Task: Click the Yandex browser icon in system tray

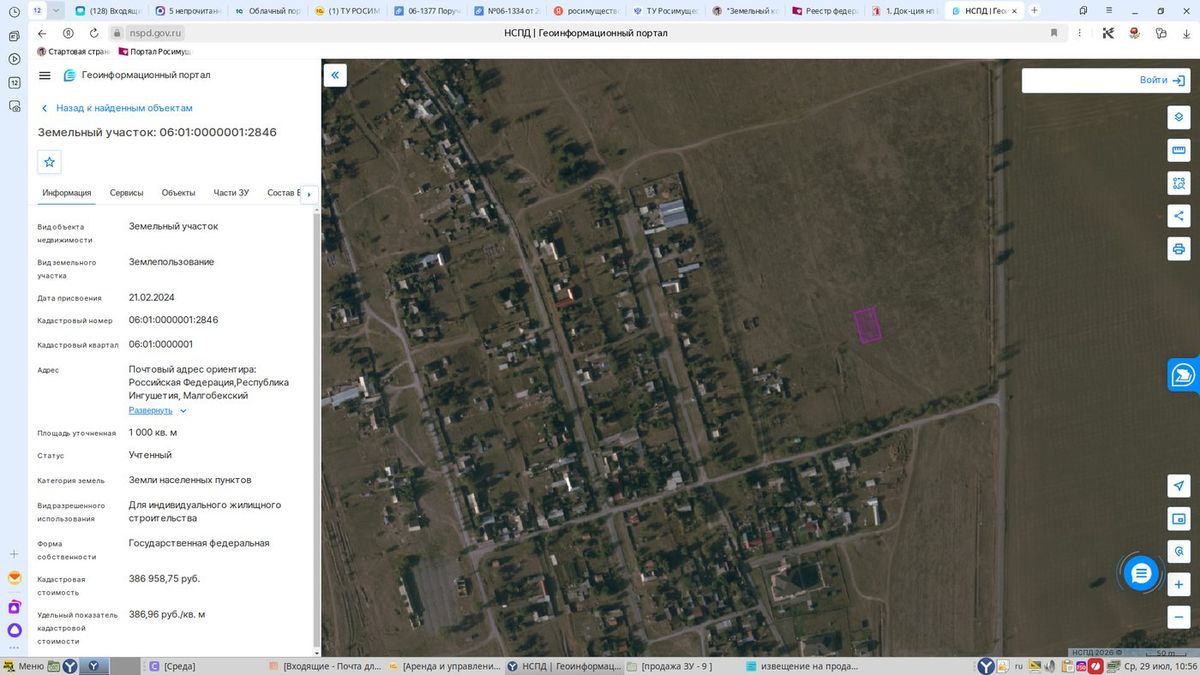Action: pyautogui.click(x=987, y=666)
